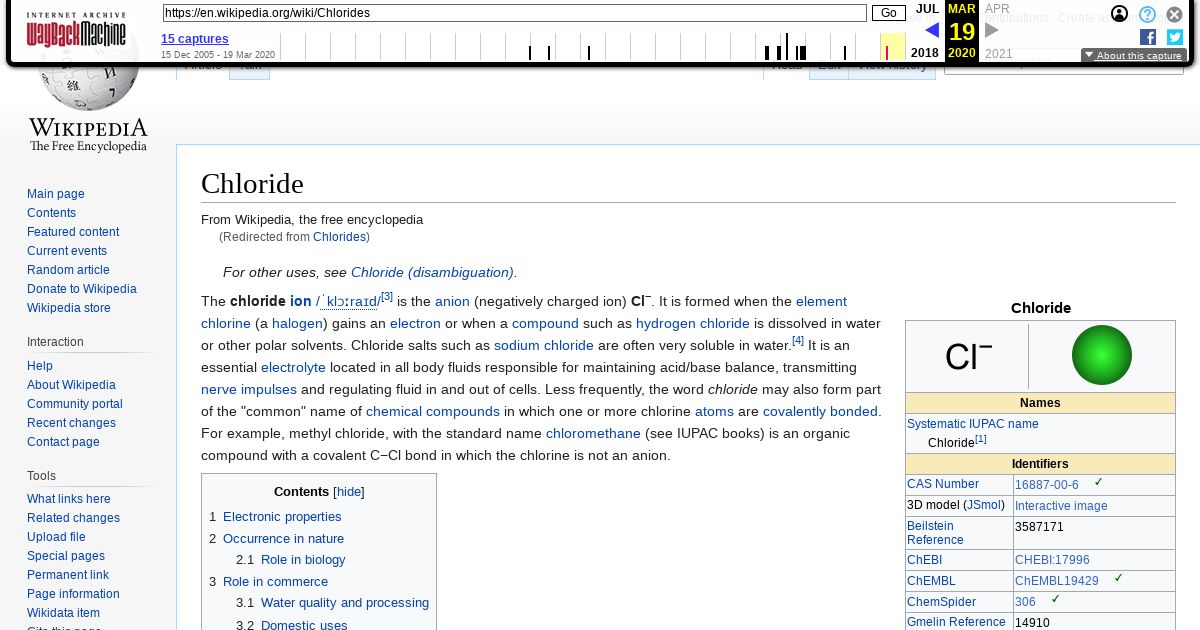Screen dimensions: 1200x630
Task: Get the Permanent link
Action: pyautogui.click(x=68, y=575)
